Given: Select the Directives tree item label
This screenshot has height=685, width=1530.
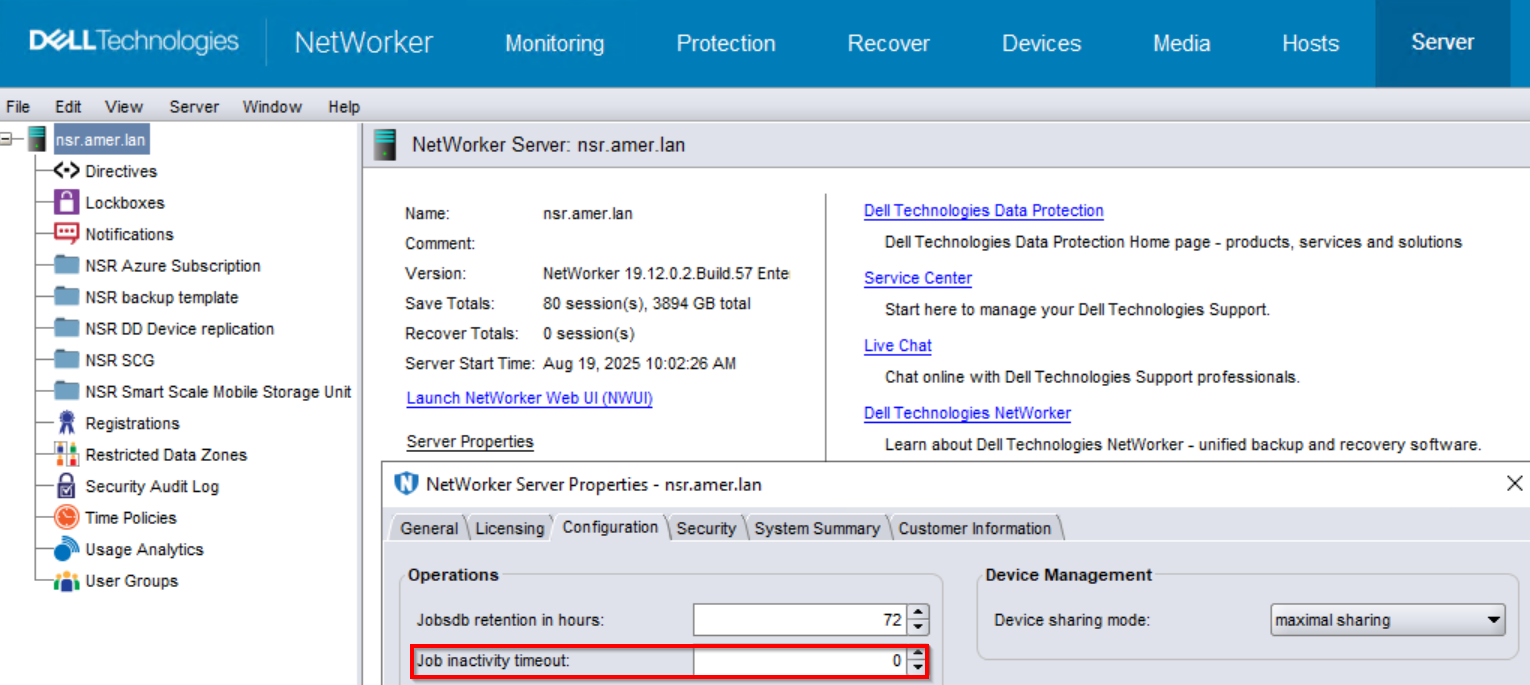Looking at the screenshot, I should (x=121, y=171).
